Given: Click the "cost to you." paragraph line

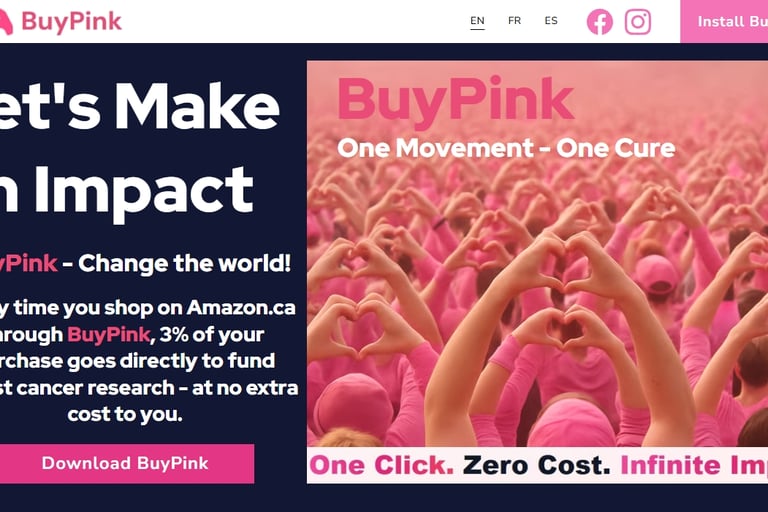Looking at the screenshot, I should (x=125, y=414).
